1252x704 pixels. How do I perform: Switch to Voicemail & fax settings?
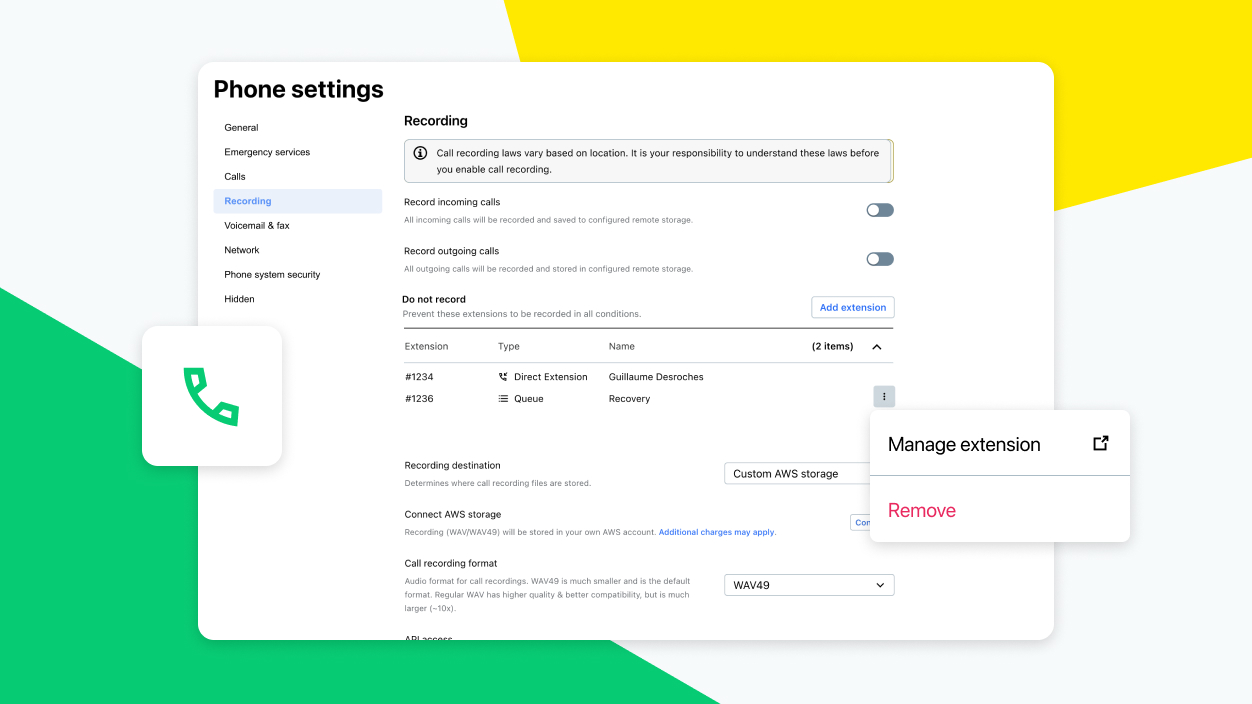(257, 226)
